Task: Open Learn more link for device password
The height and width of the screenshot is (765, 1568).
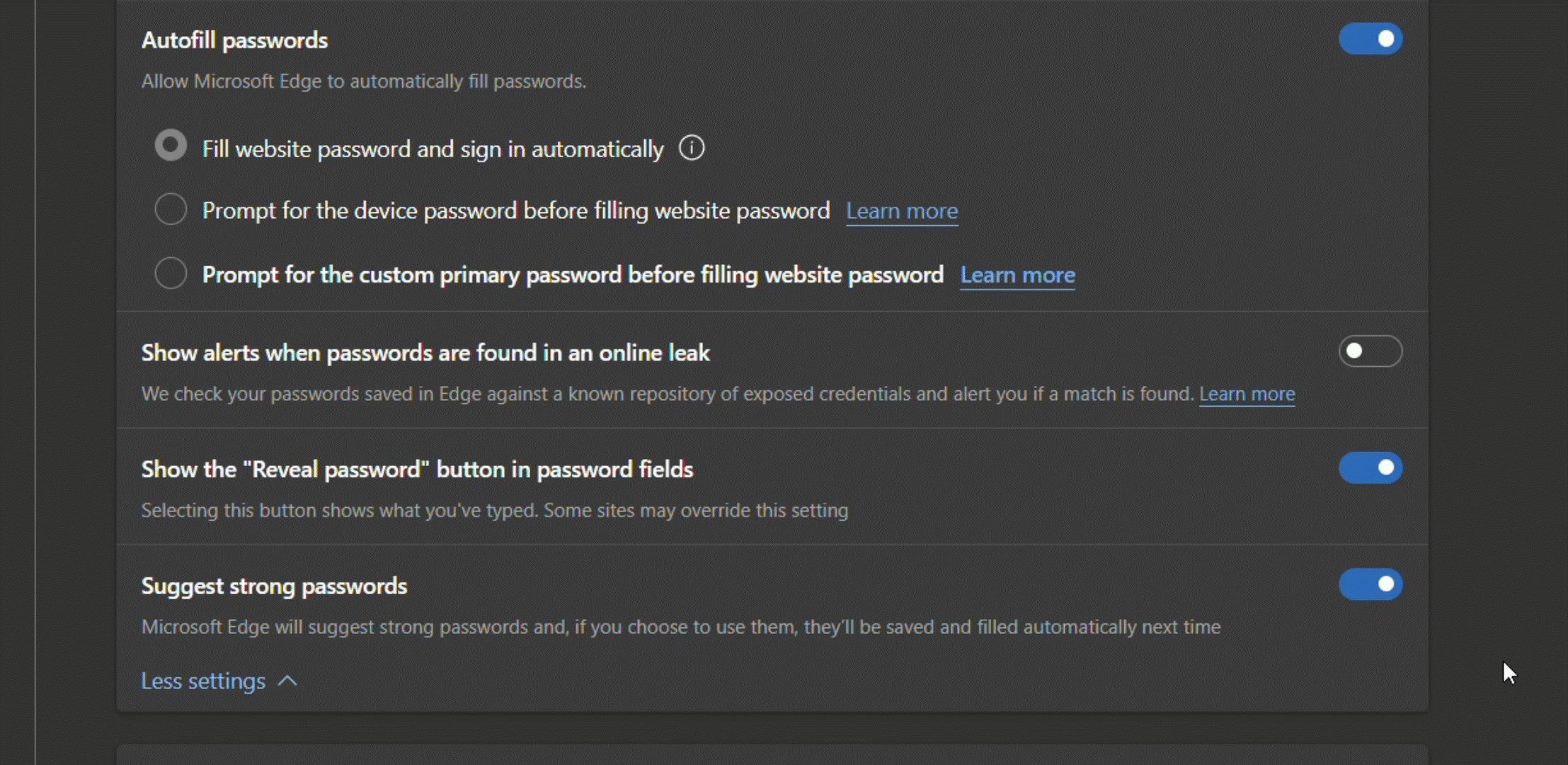Action: [x=902, y=211]
